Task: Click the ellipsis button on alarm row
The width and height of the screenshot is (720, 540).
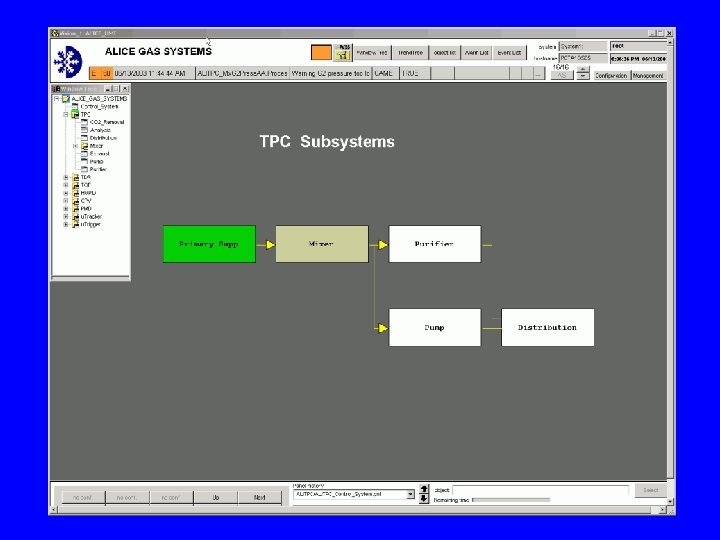Action: coord(538,73)
